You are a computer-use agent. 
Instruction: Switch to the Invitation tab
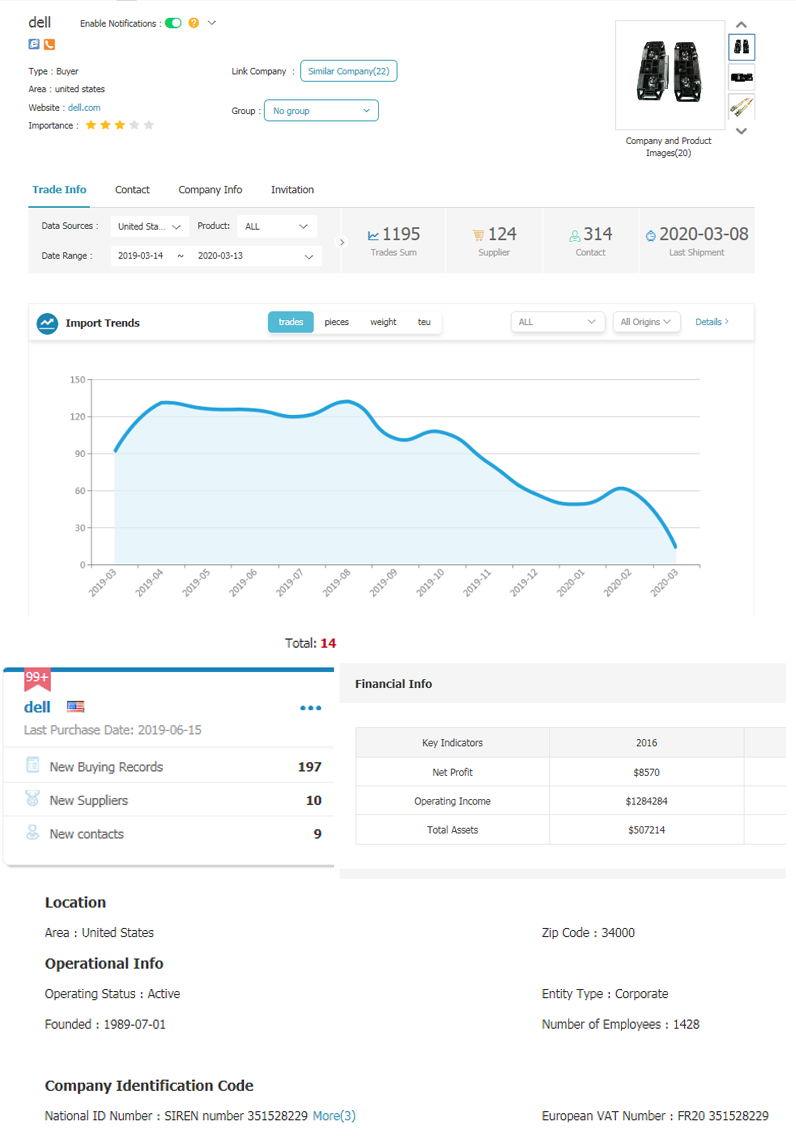coord(292,190)
